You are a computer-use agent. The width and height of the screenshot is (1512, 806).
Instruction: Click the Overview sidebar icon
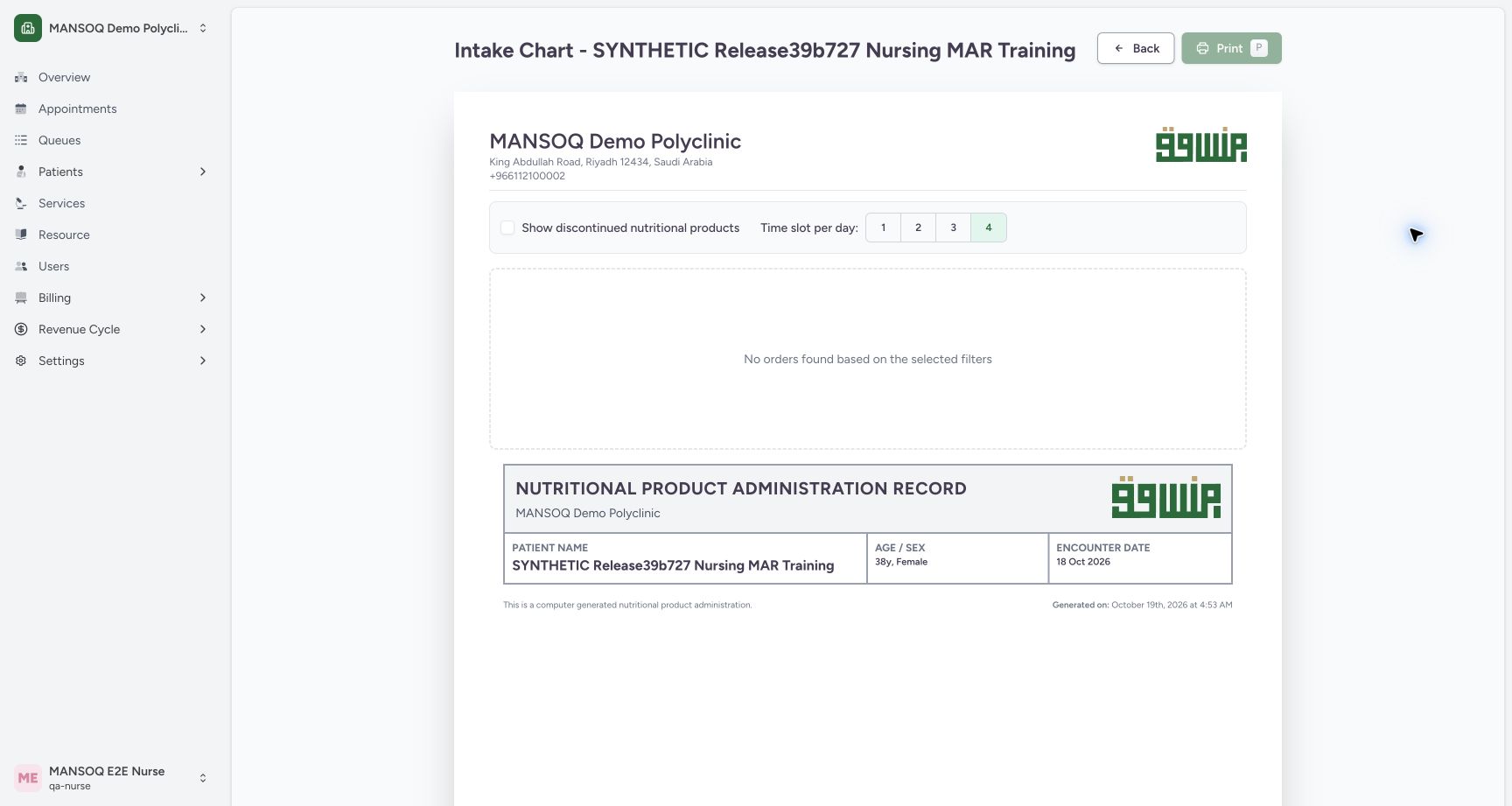pos(21,77)
